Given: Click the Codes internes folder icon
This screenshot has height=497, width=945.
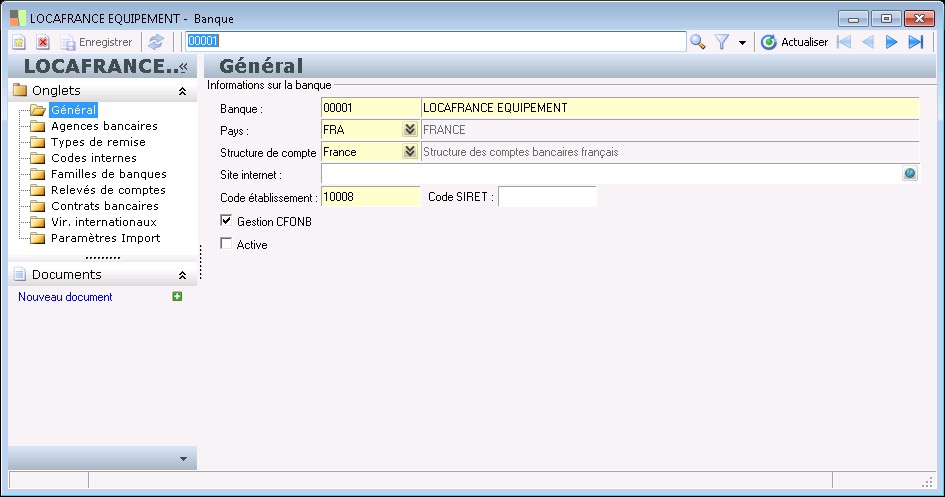Looking at the screenshot, I should pos(38,158).
